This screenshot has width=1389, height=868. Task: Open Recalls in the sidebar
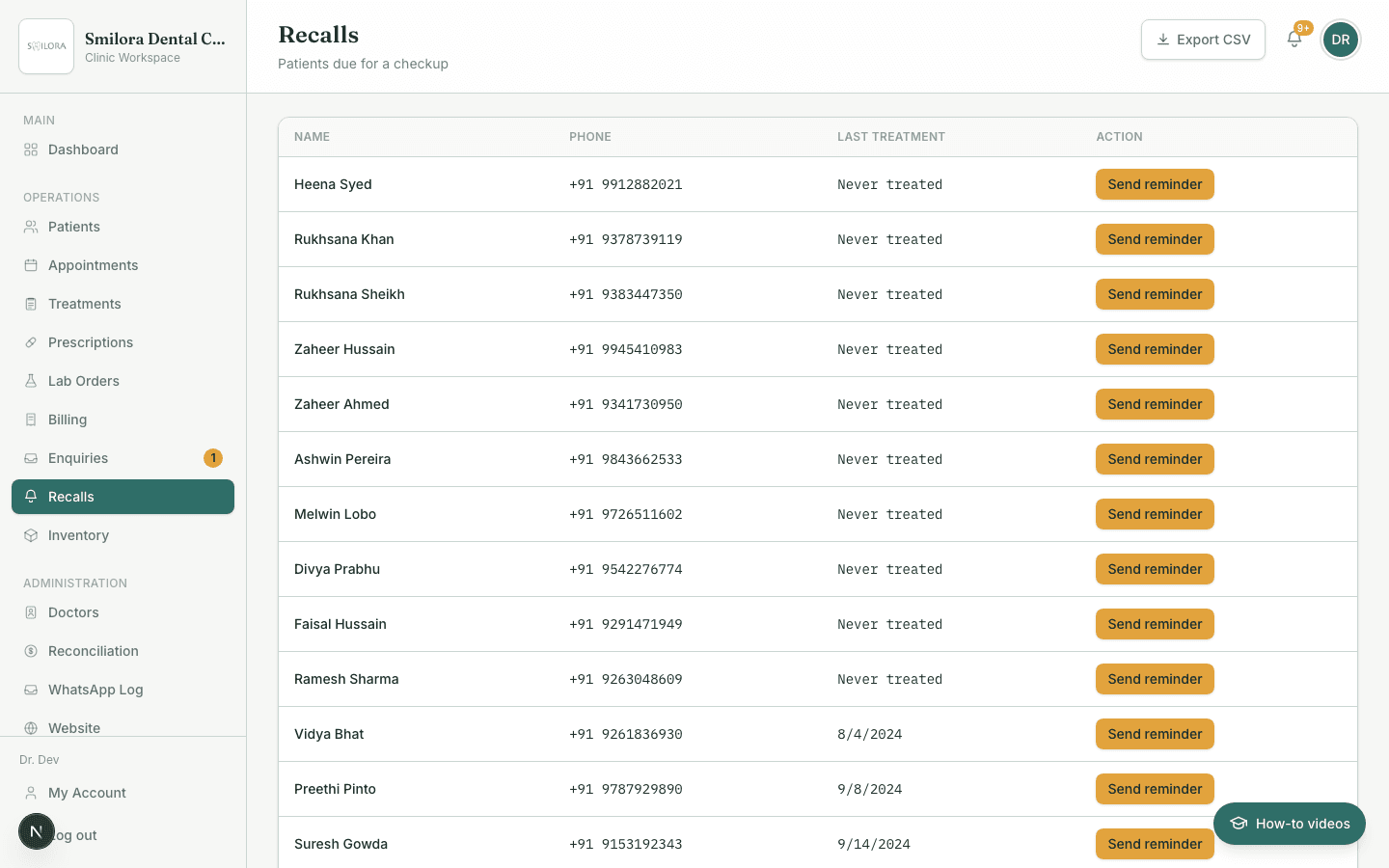[x=123, y=497]
